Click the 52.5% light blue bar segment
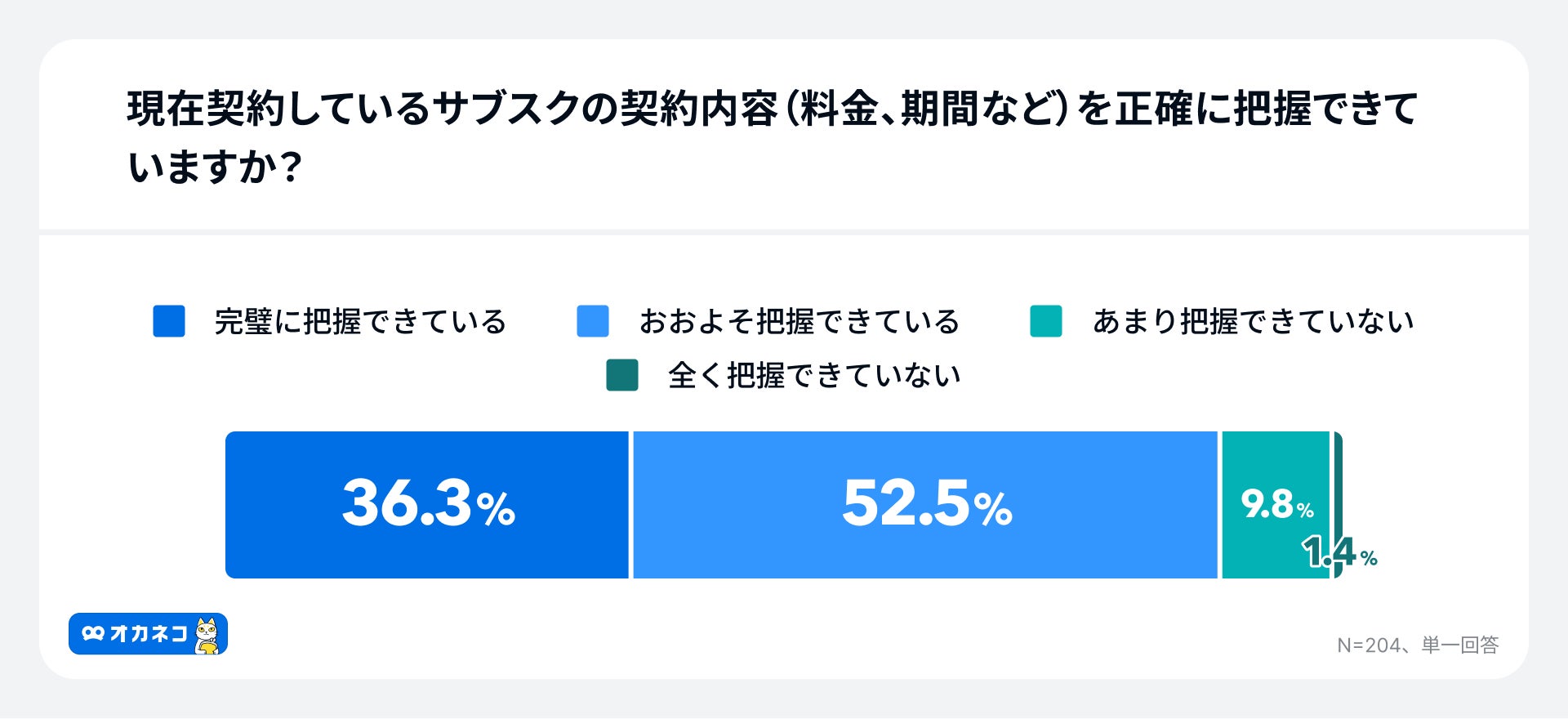The width and height of the screenshot is (1568, 719). click(925, 505)
